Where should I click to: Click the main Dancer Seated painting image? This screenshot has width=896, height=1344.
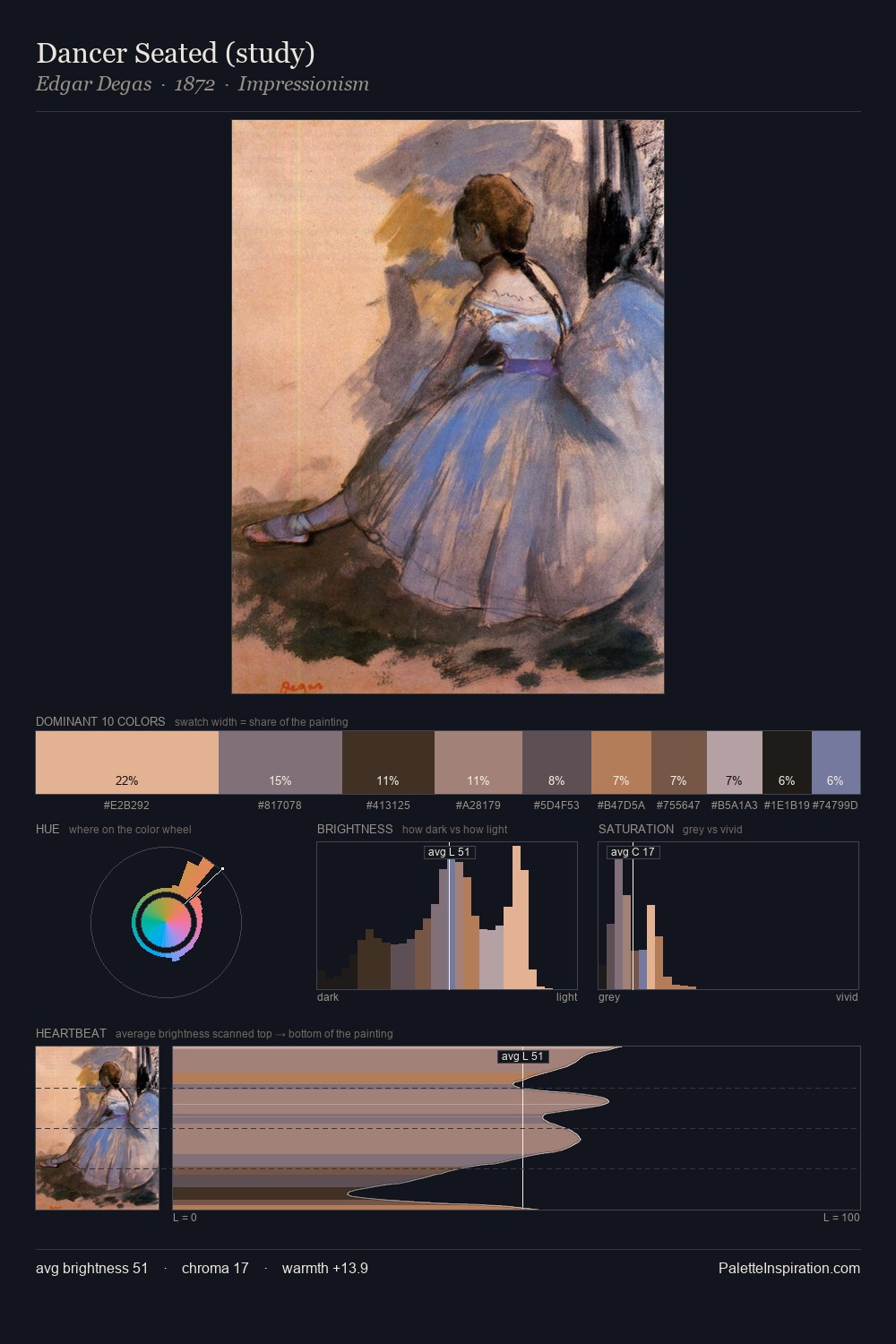(x=448, y=407)
